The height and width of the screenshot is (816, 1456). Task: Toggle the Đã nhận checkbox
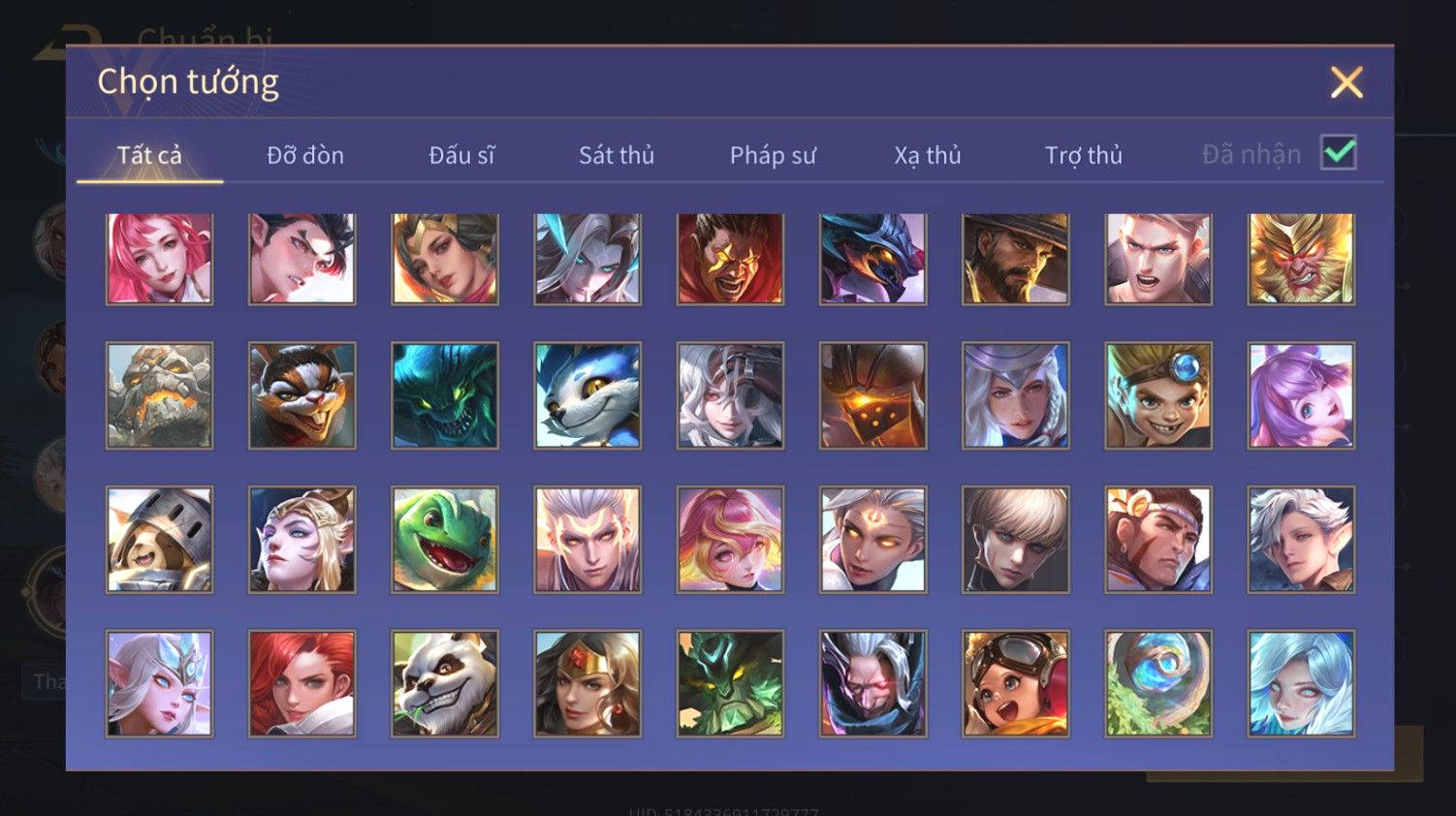tap(1339, 153)
